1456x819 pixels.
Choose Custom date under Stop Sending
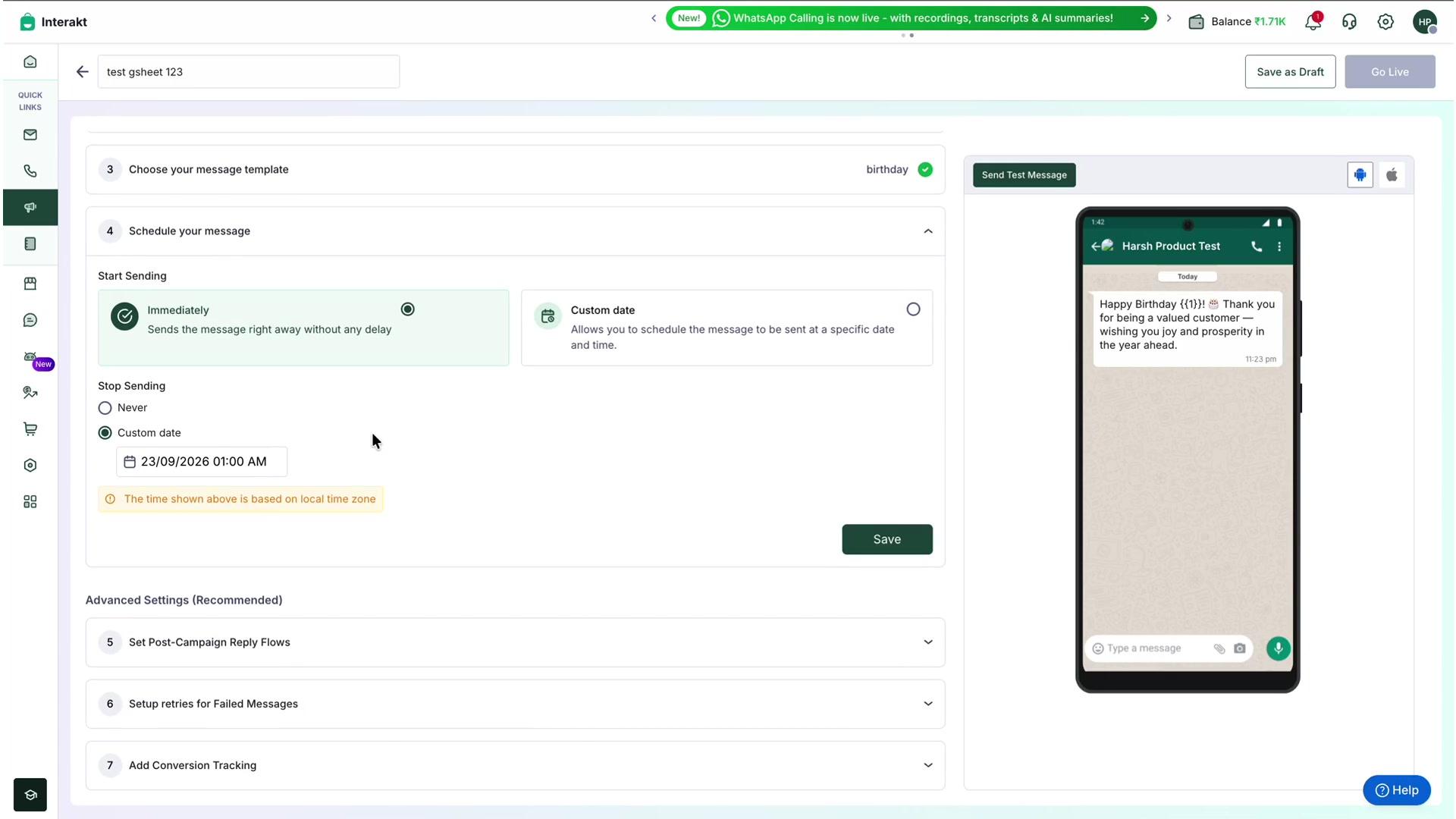pos(105,433)
